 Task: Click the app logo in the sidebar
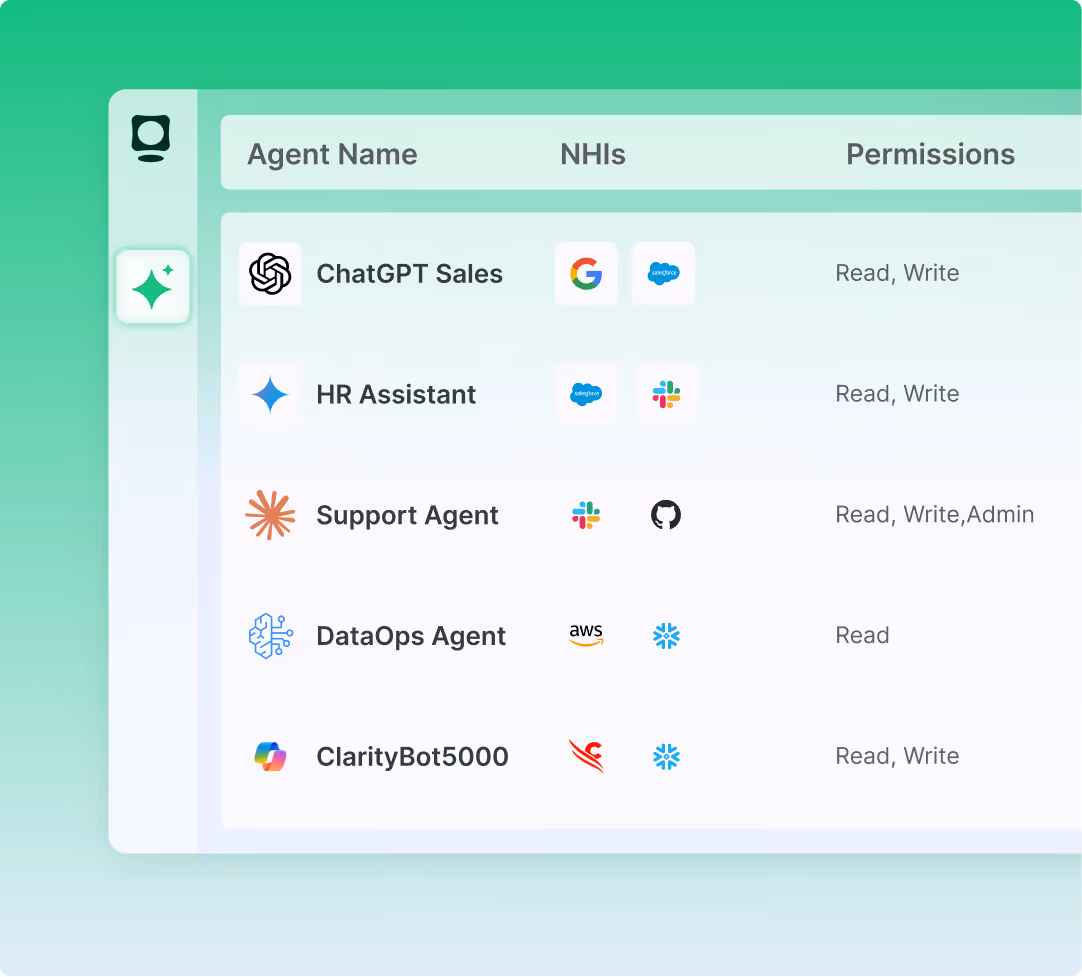click(150, 139)
